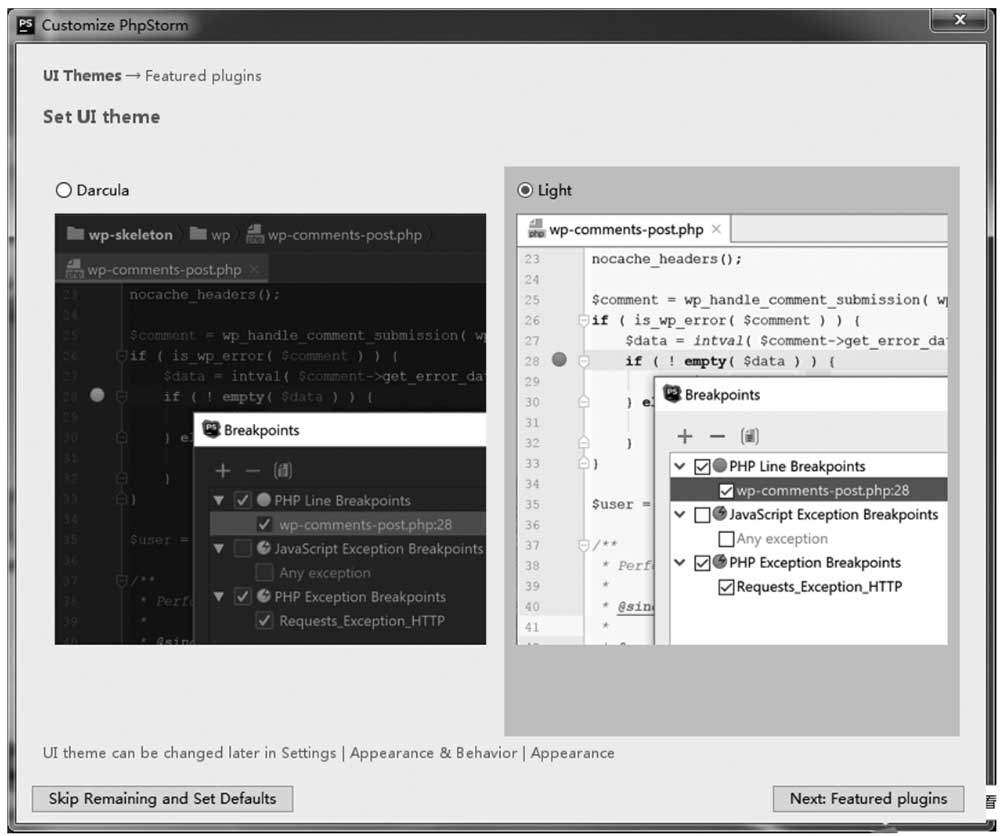
Task: Click the breakpoint dot in Darcula preview
Action: pyautogui.click(x=97, y=395)
